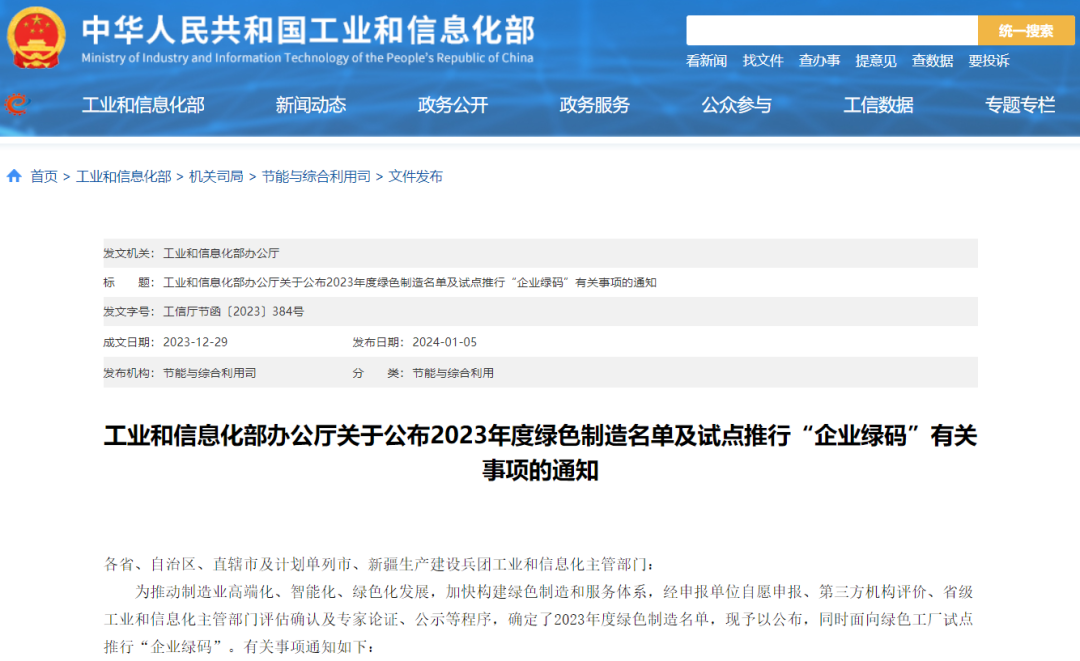1080x661 pixels.
Task: Click the written date 2023-12-29
Action: point(195,342)
